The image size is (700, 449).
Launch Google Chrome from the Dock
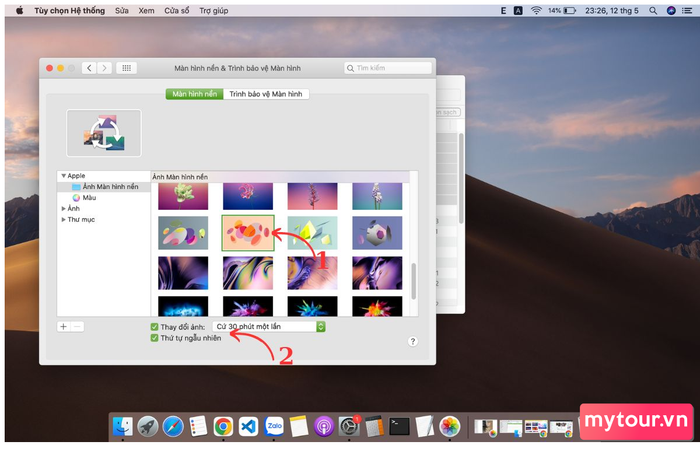pos(223,426)
